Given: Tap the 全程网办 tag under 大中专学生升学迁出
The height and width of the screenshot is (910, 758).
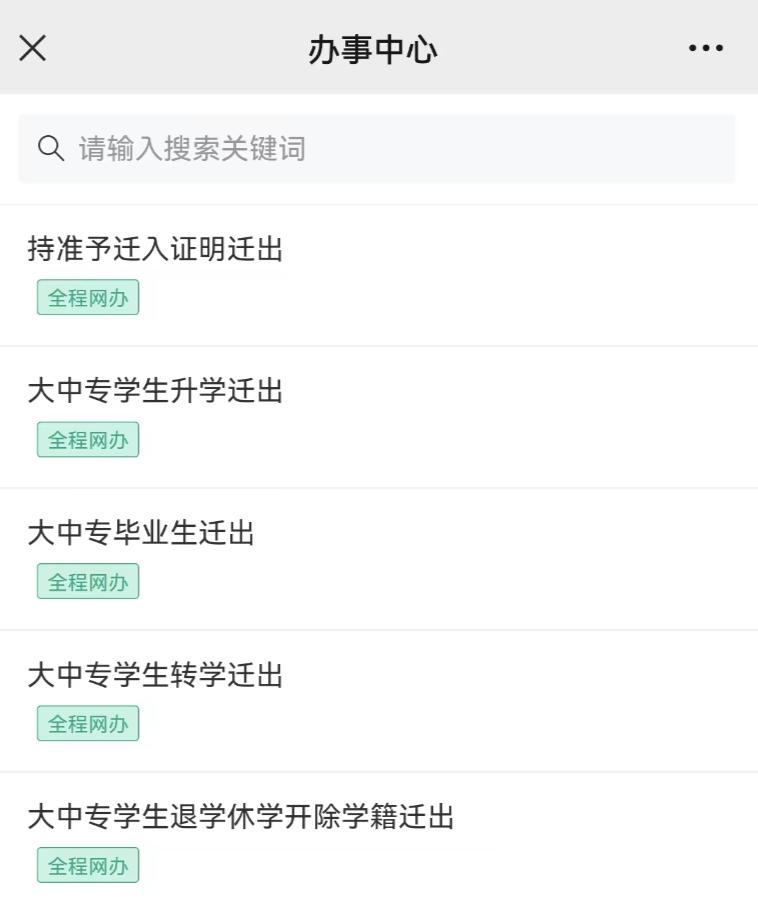Looking at the screenshot, I should 87,439.
